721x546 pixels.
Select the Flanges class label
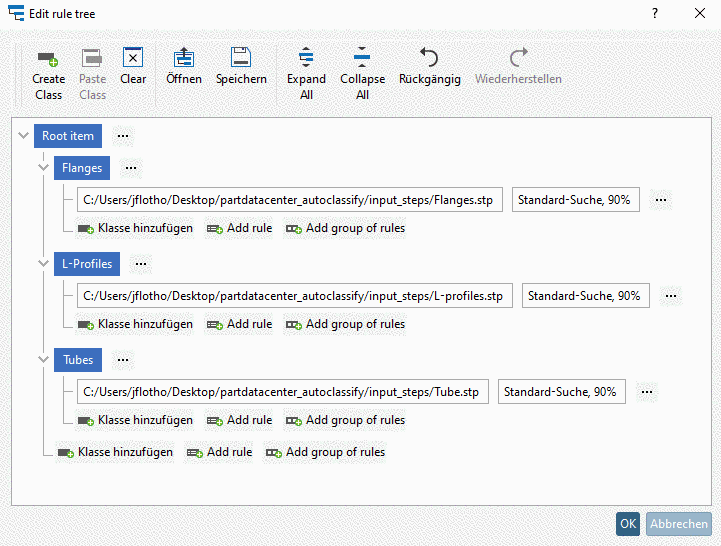pos(82,168)
